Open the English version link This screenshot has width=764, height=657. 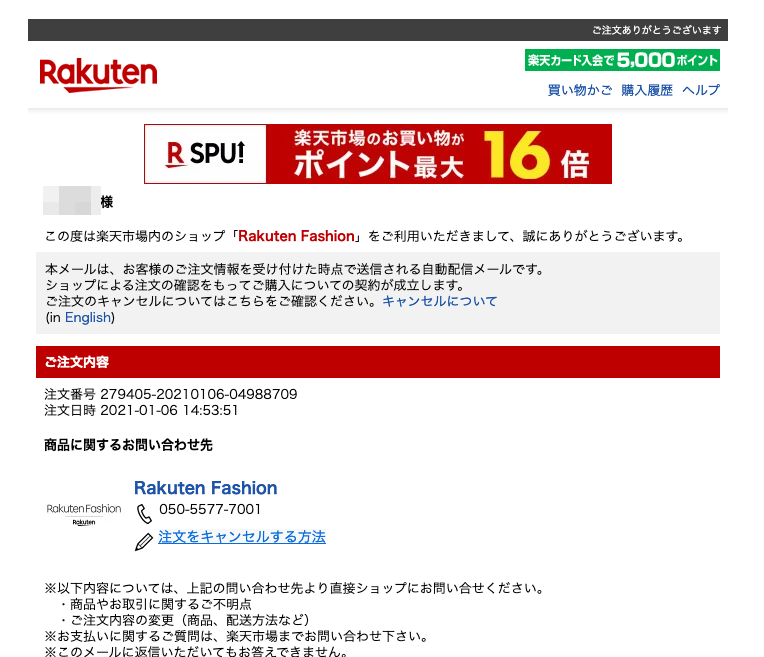tap(88, 318)
